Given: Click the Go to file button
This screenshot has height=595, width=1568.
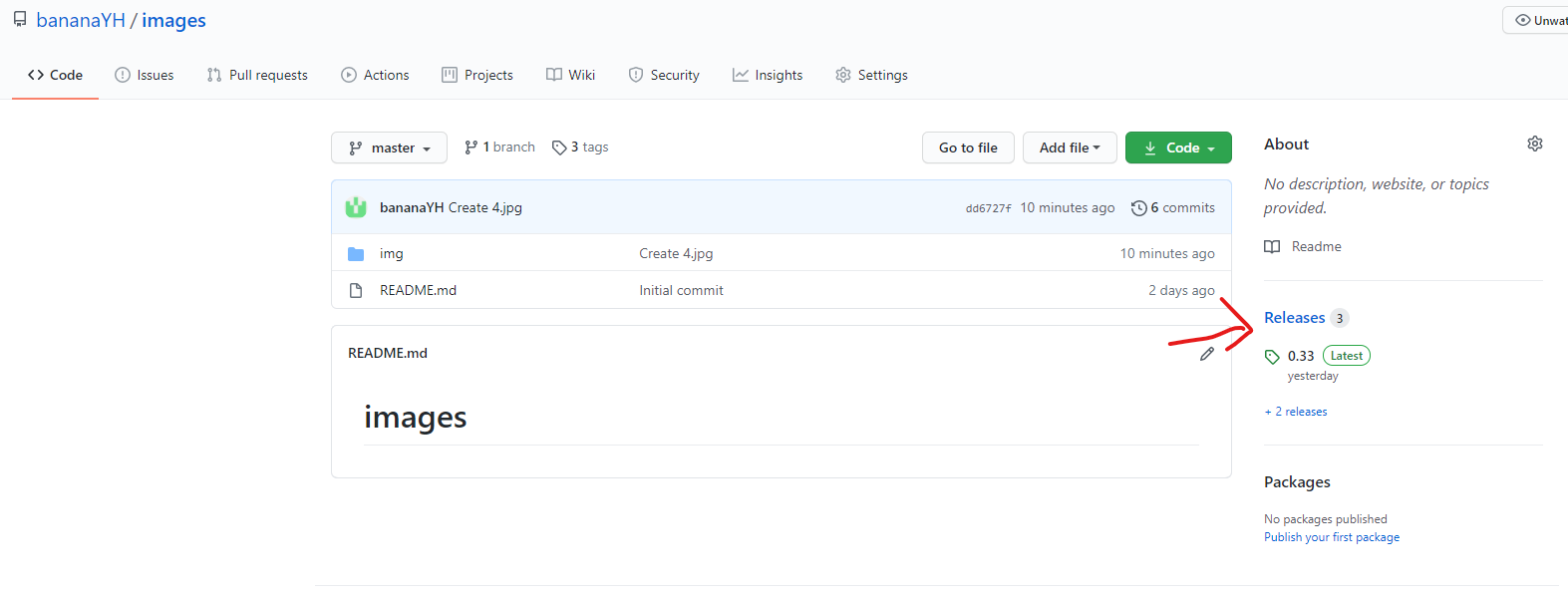Looking at the screenshot, I should (x=968, y=148).
